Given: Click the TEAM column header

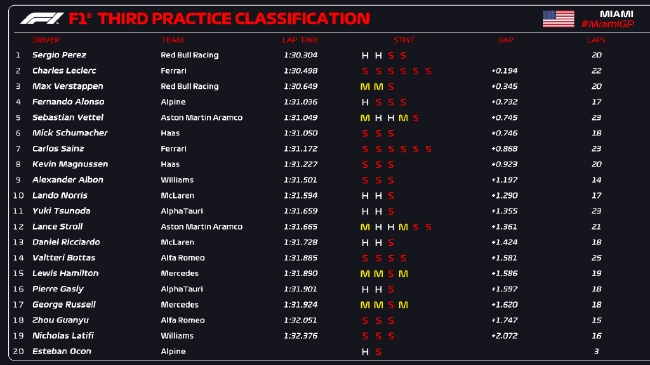Looking at the screenshot, I should click(172, 40).
